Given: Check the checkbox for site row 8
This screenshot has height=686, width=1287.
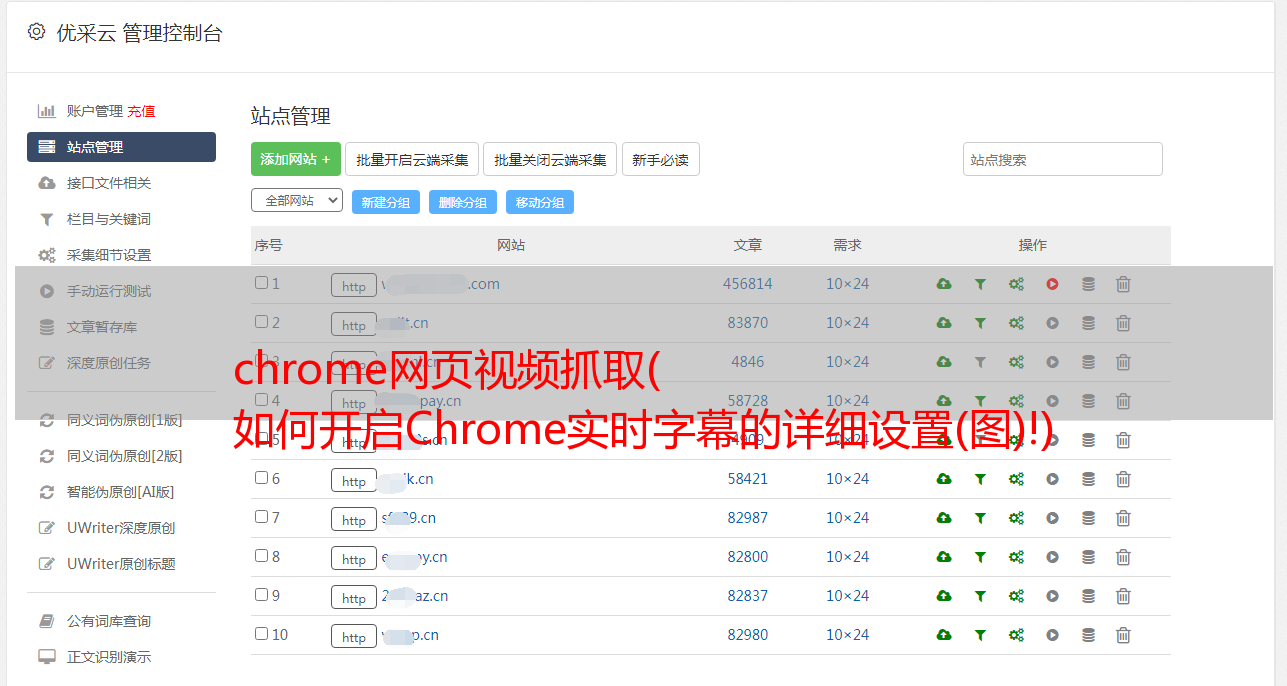Looking at the screenshot, I should (261, 556).
